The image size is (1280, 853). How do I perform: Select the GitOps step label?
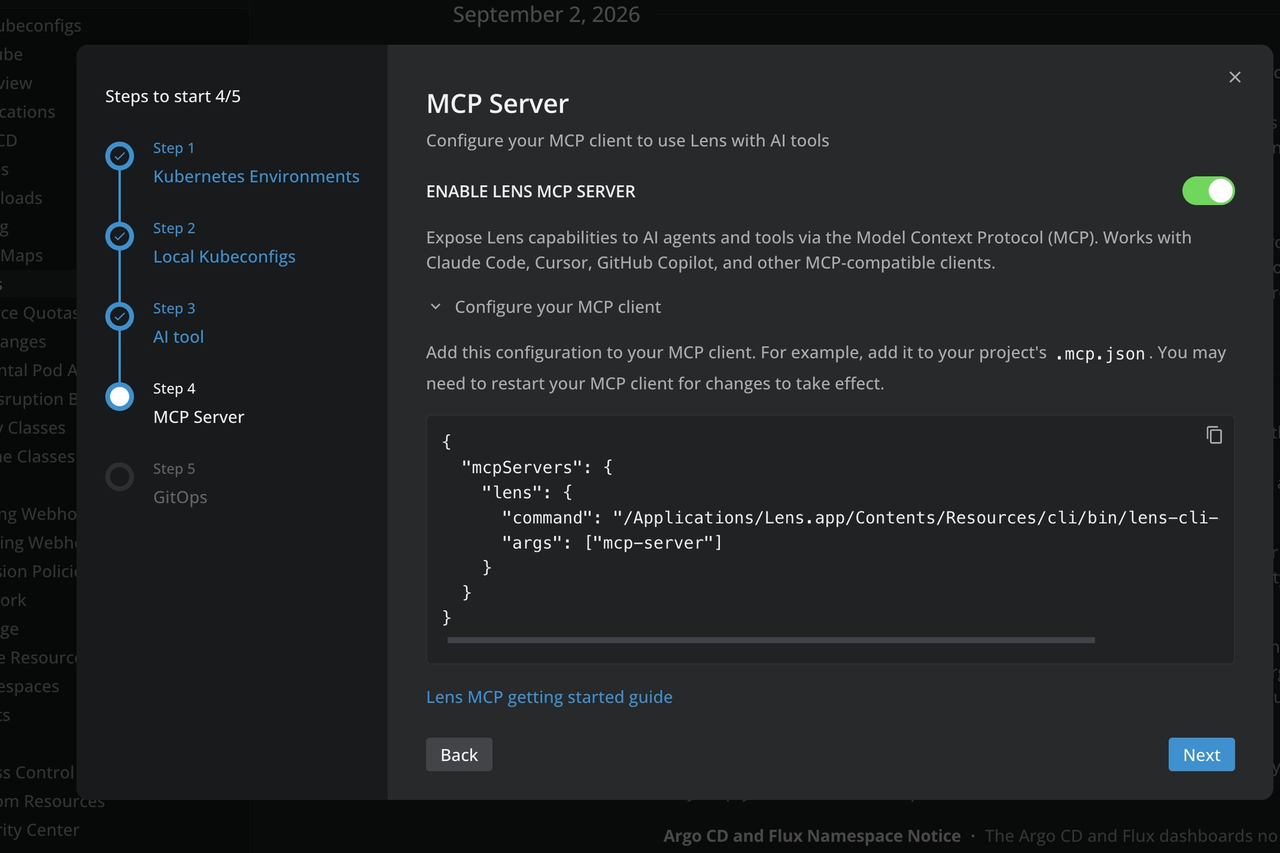pos(180,497)
